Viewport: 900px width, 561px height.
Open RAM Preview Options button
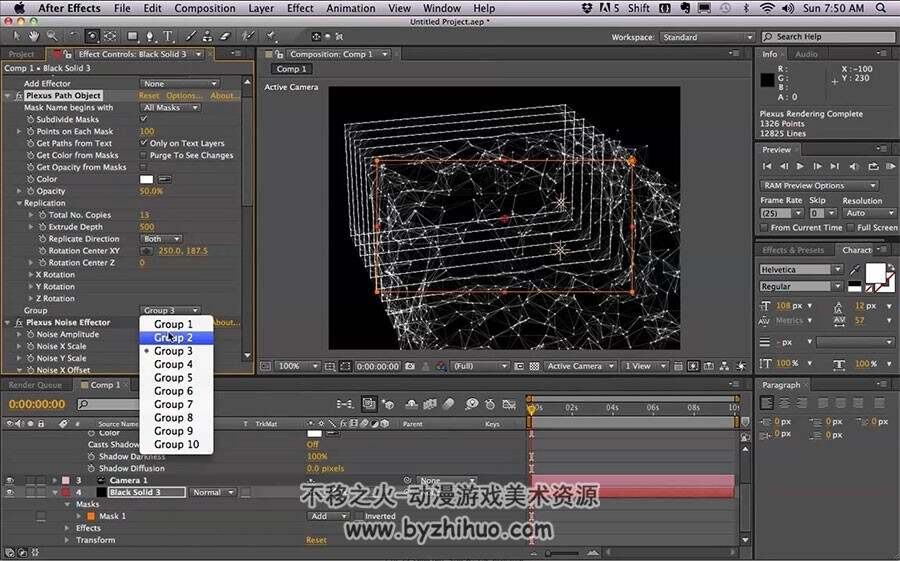pos(819,185)
